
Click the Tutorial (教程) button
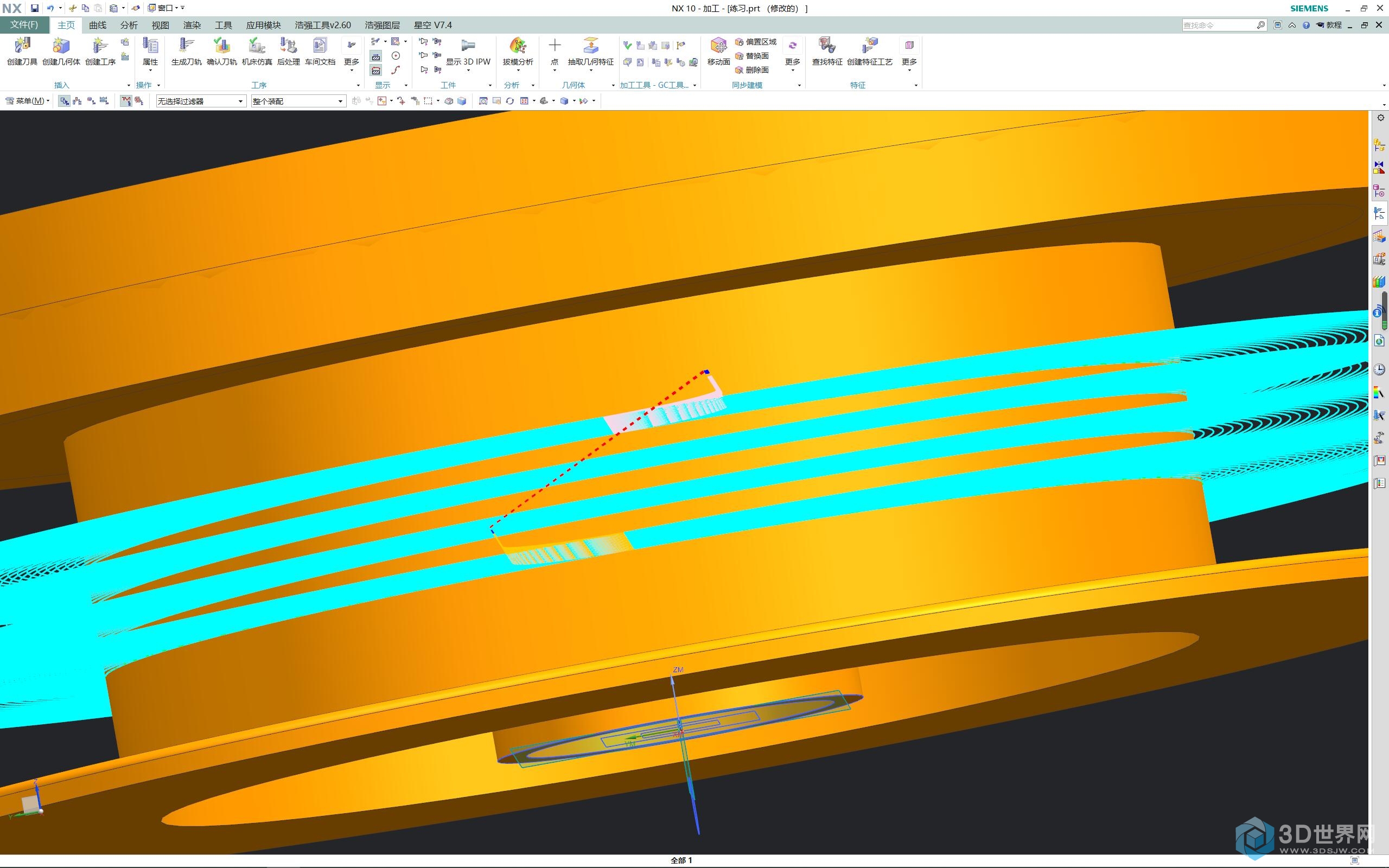(1329, 25)
